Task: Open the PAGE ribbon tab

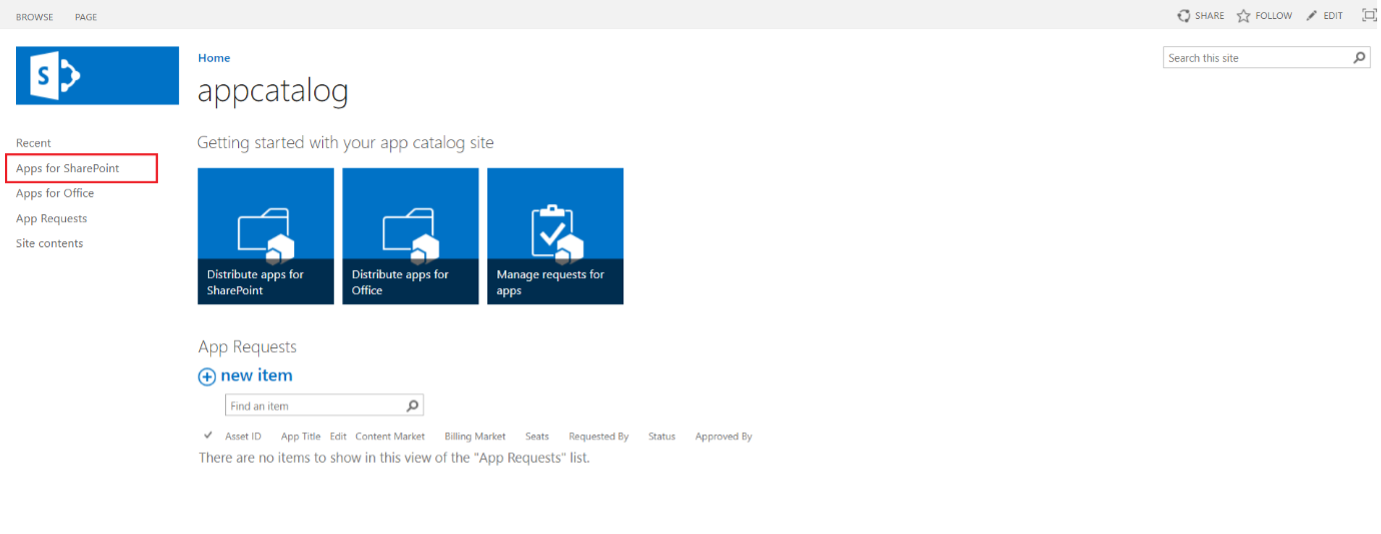Action: tap(86, 17)
